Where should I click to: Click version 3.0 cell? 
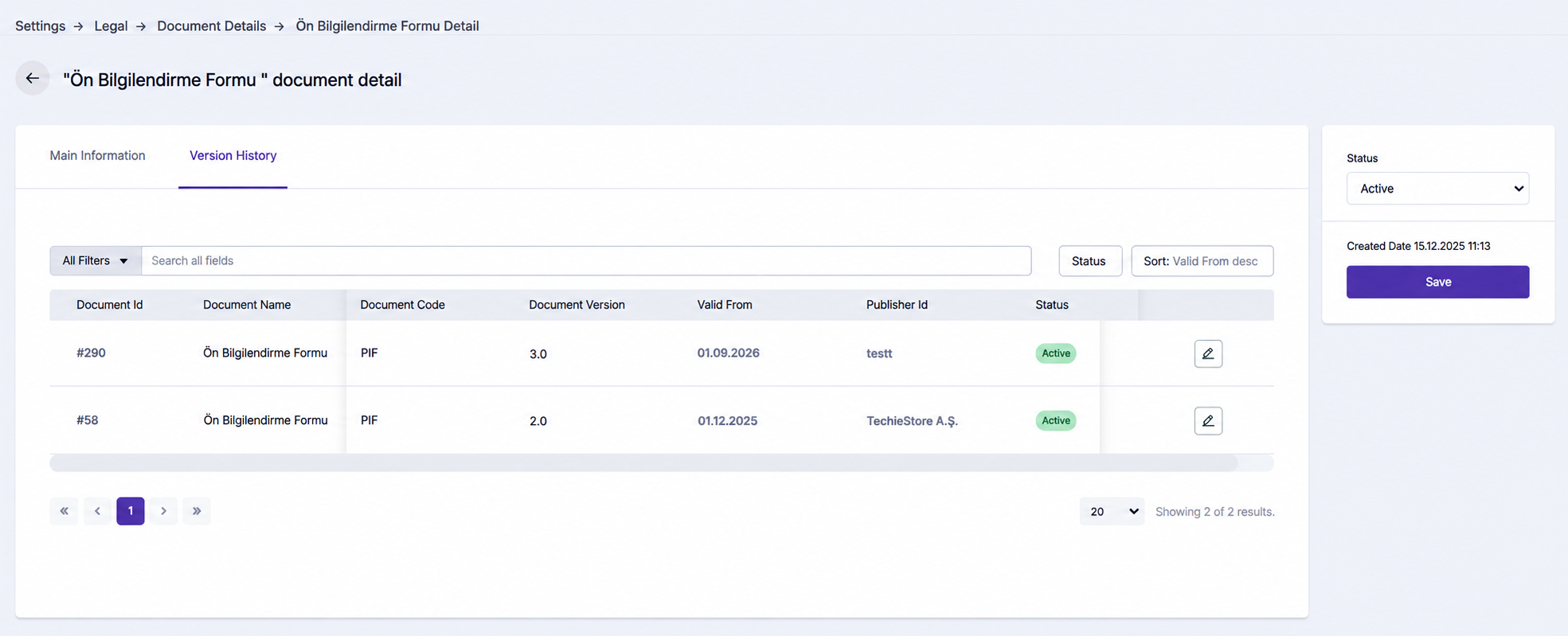click(538, 354)
